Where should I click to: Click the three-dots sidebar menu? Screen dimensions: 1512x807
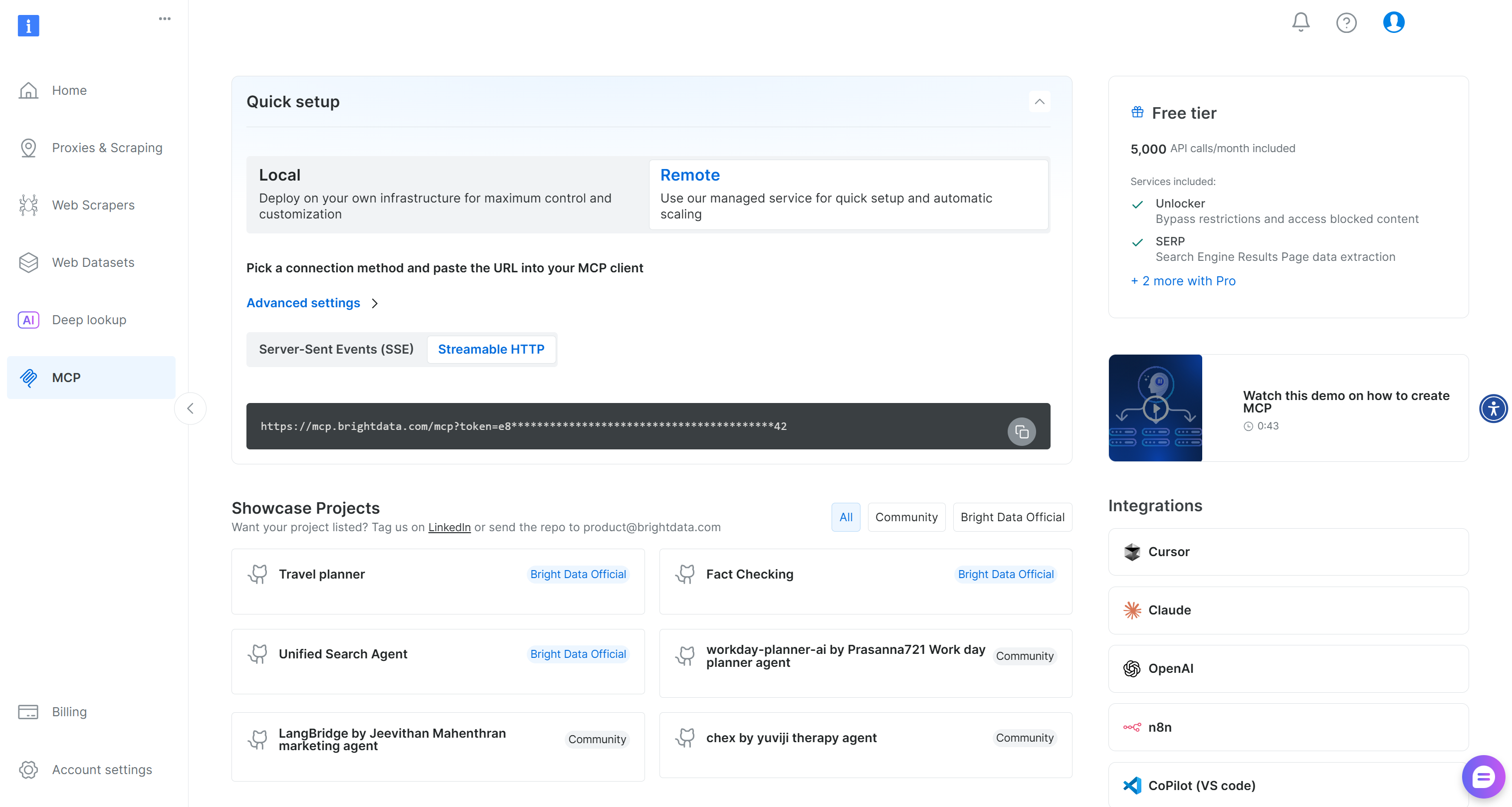[x=164, y=19]
